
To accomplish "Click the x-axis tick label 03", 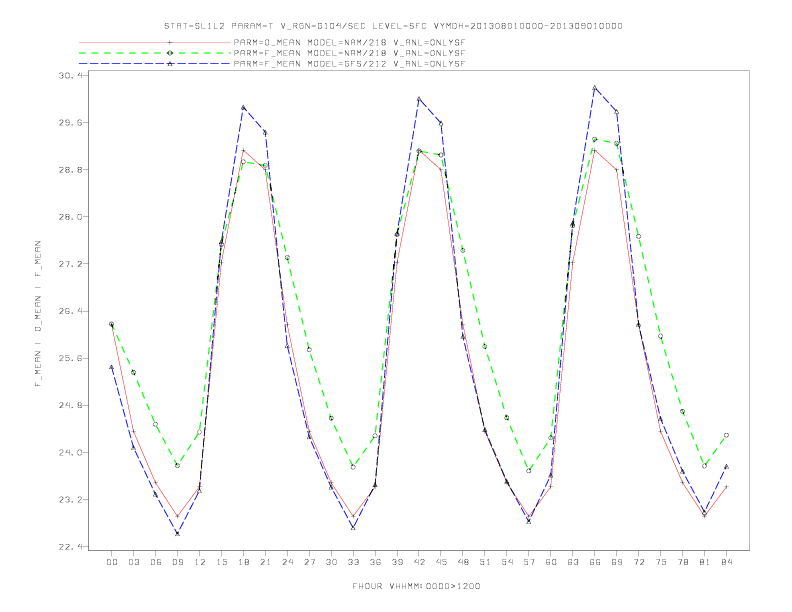I will pyautogui.click(x=133, y=562).
